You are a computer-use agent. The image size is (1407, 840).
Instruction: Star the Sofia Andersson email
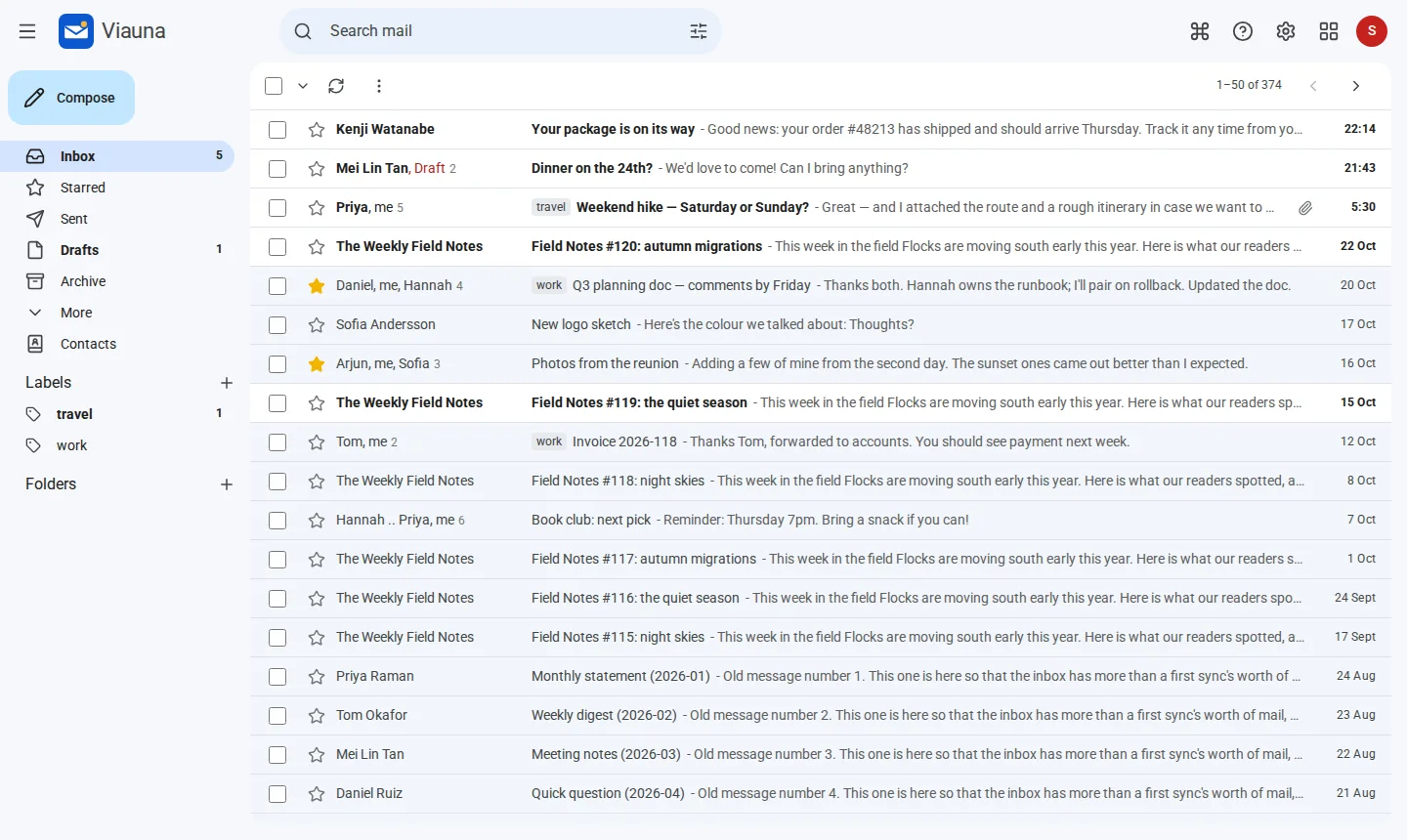[317, 324]
